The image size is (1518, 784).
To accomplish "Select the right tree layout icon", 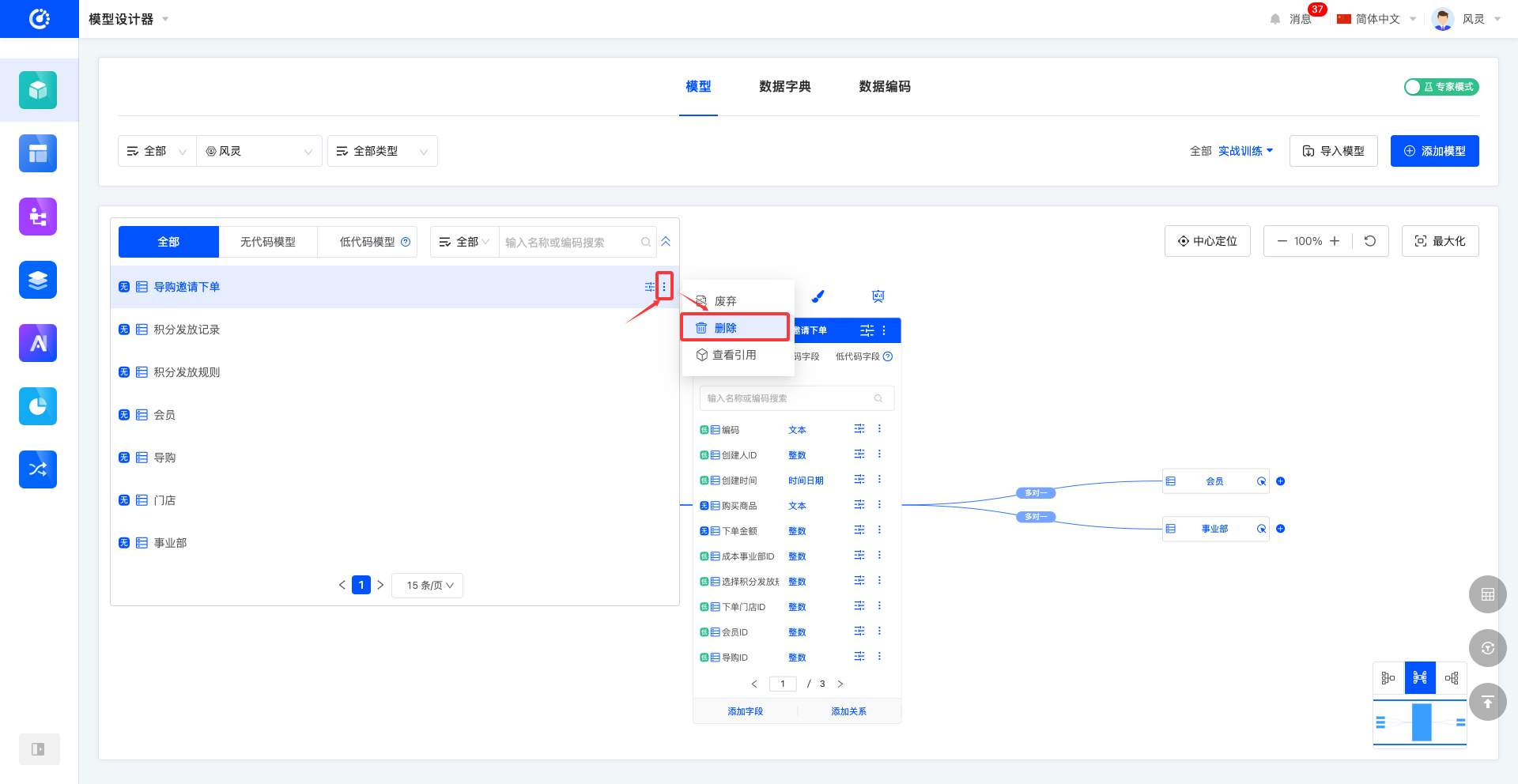I will coord(1452,678).
